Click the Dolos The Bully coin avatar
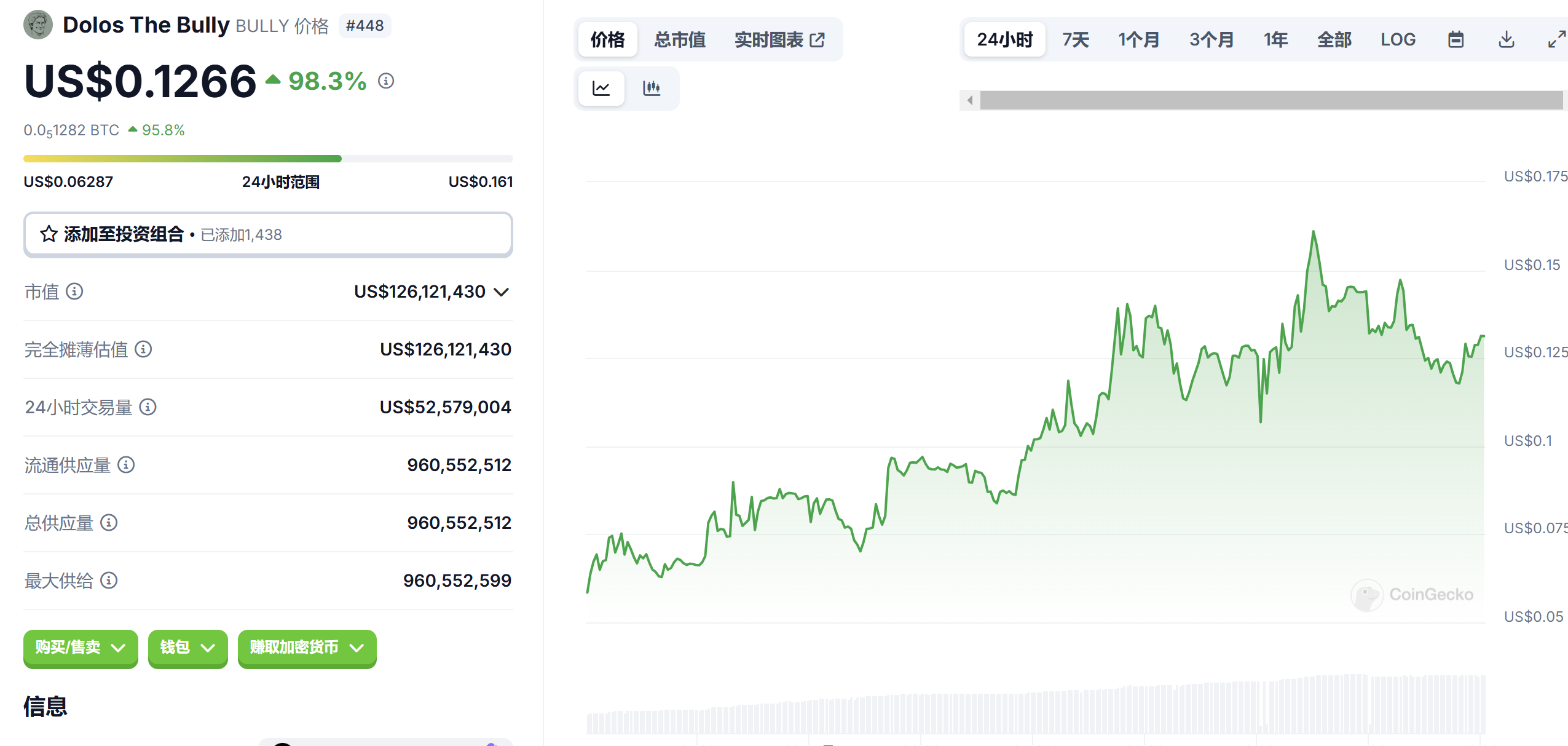Viewport: 1568px width, 746px height. [38, 25]
